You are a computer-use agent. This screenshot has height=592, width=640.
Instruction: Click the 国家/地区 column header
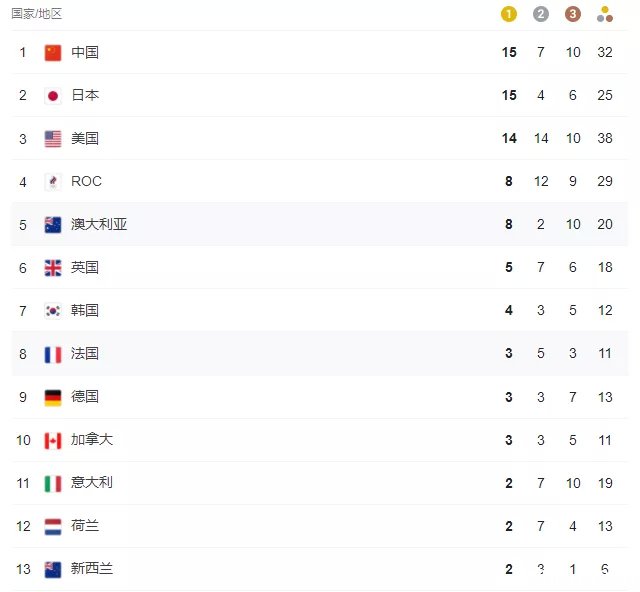pos(37,14)
